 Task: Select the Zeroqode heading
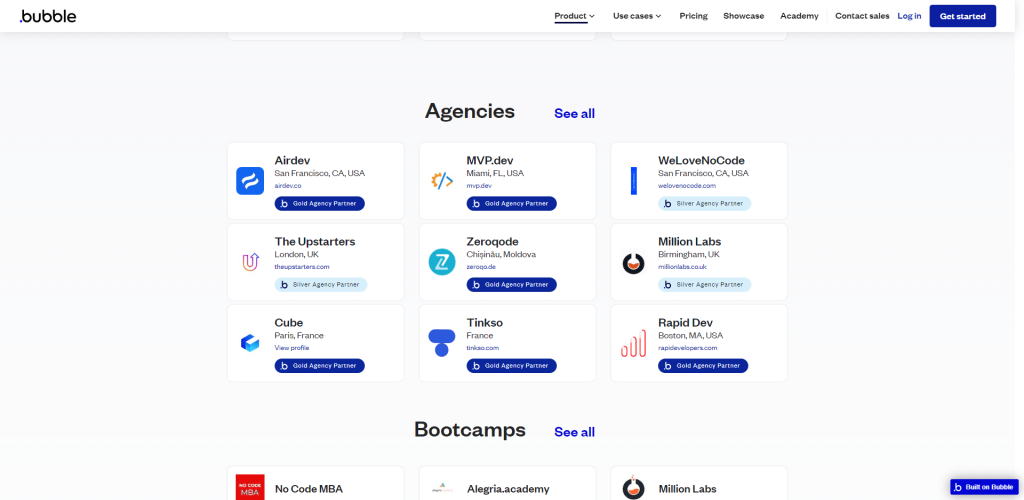(x=492, y=242)
